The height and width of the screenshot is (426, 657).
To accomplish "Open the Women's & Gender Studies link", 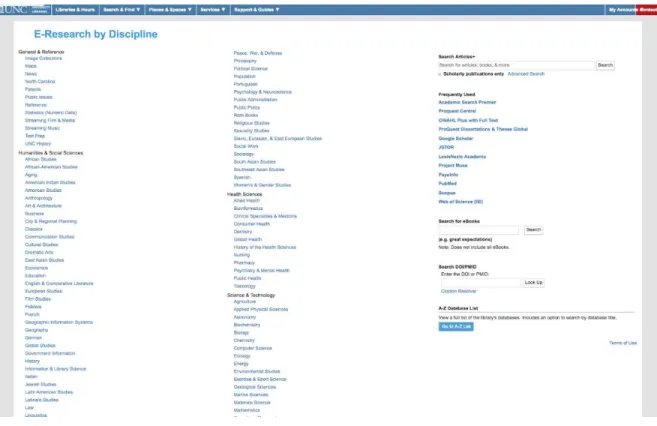I will [x=262, y=185].
